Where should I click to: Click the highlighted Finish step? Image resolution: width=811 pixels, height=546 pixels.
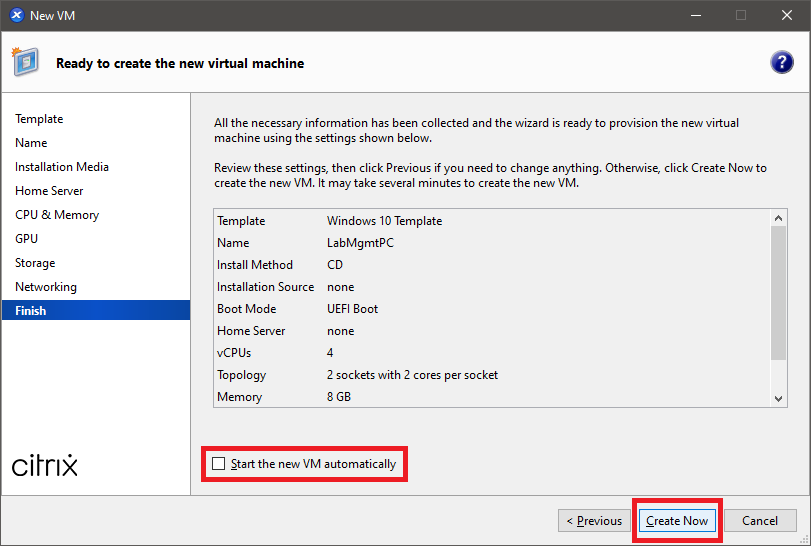coord(31,311)
